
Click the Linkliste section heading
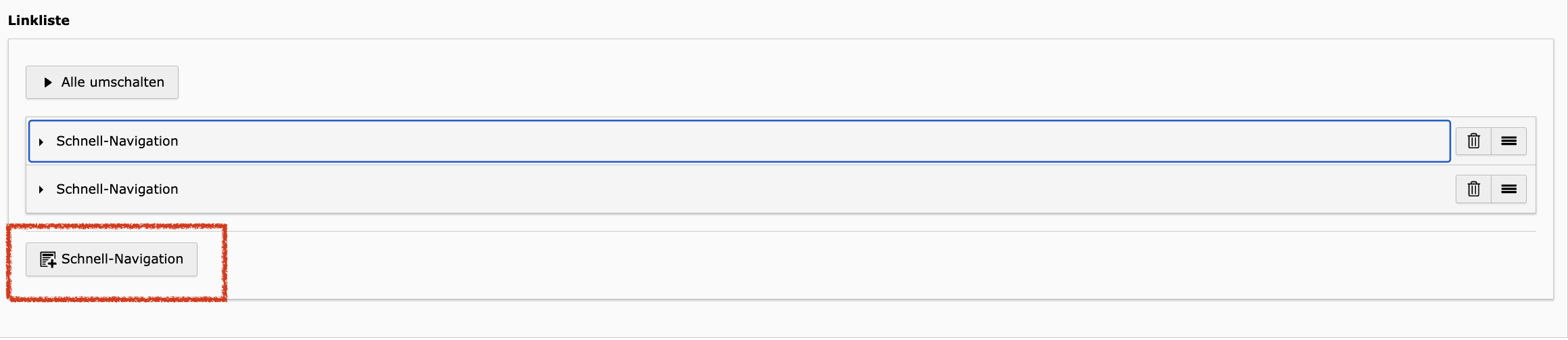(39, 20)
